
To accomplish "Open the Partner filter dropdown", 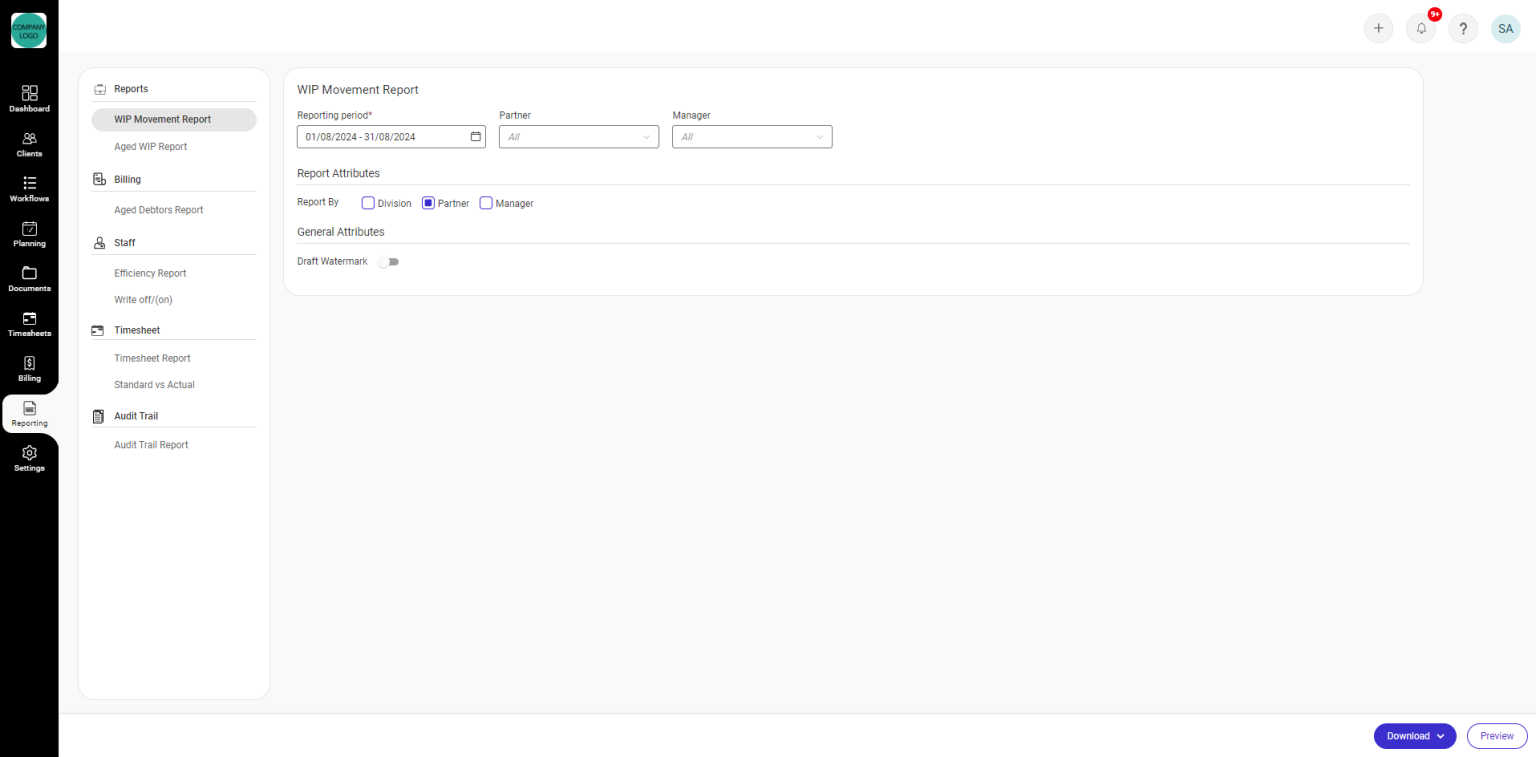I will (578, 136).
